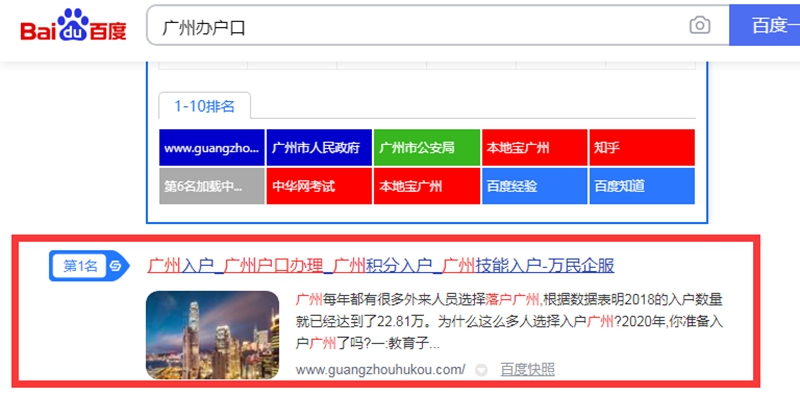Click 本地宝广州 tile beside 百度经验

point(427,186)
